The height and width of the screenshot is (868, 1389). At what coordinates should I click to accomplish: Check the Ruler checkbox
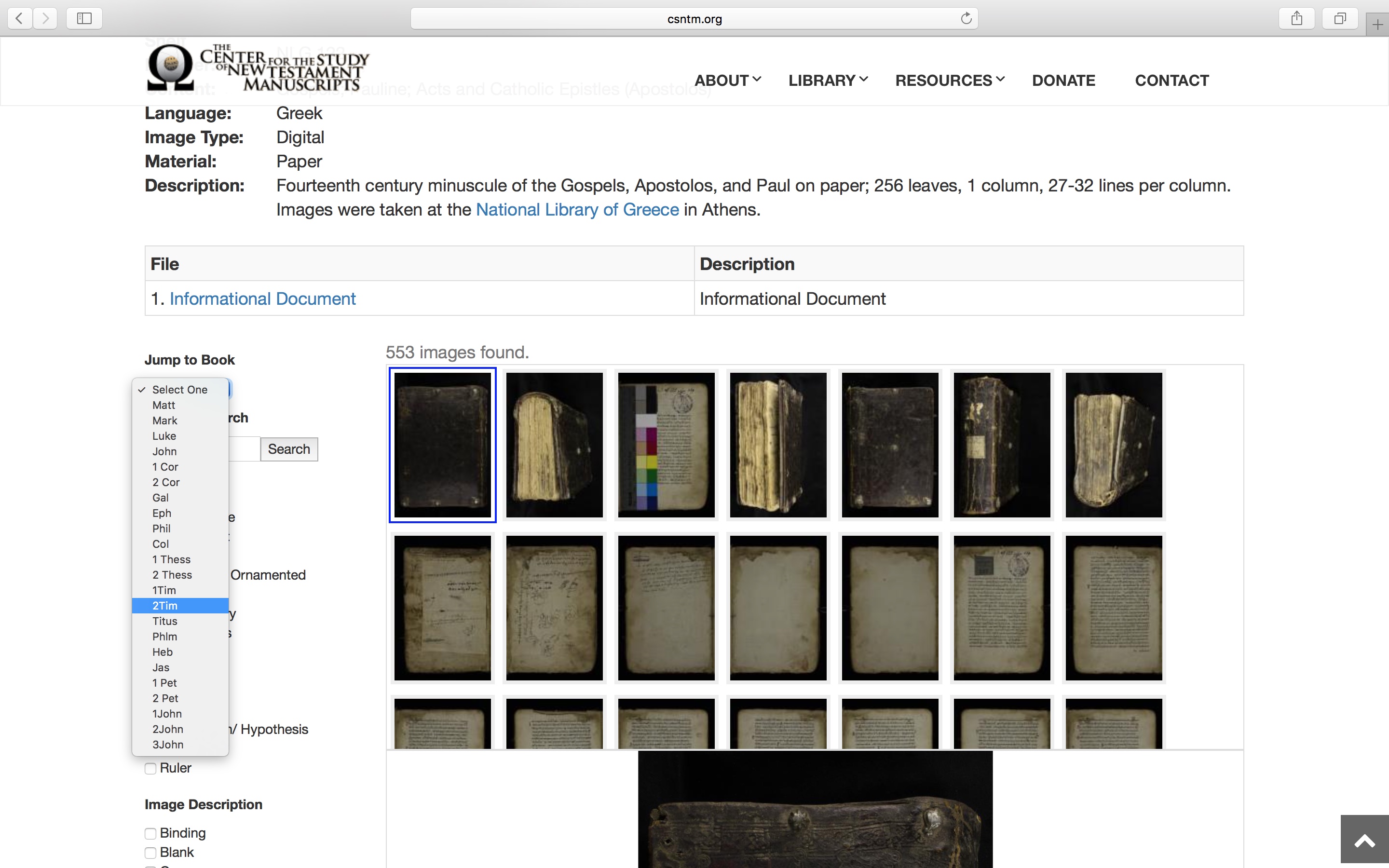click(150, 769)
